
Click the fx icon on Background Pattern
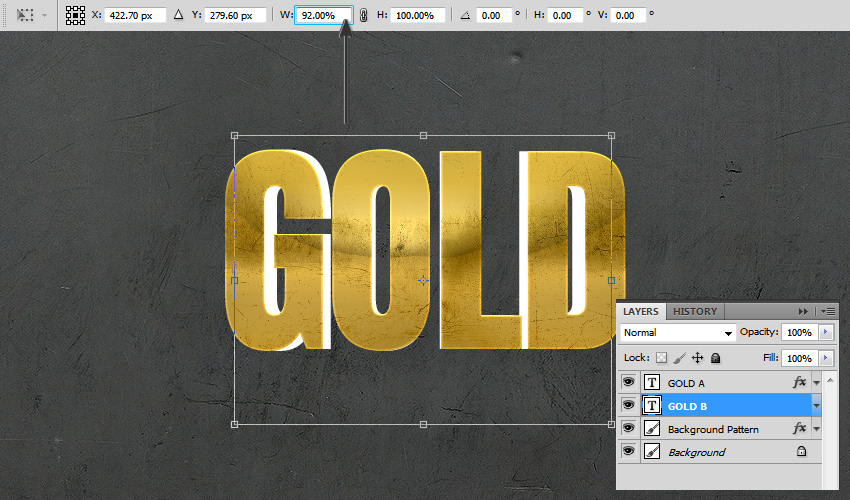pos(799,428)
